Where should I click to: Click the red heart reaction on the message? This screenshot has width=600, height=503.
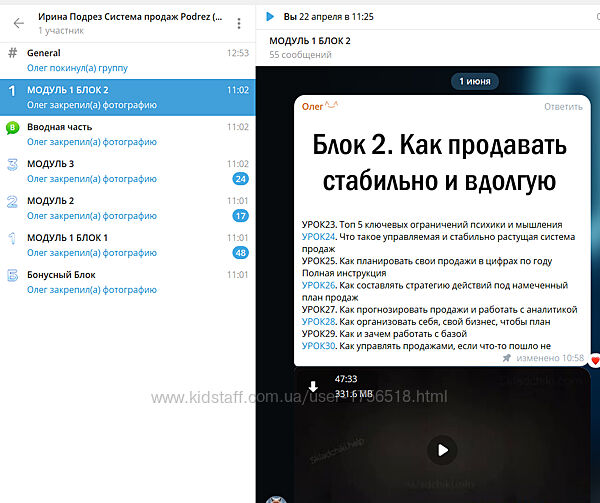594,359
